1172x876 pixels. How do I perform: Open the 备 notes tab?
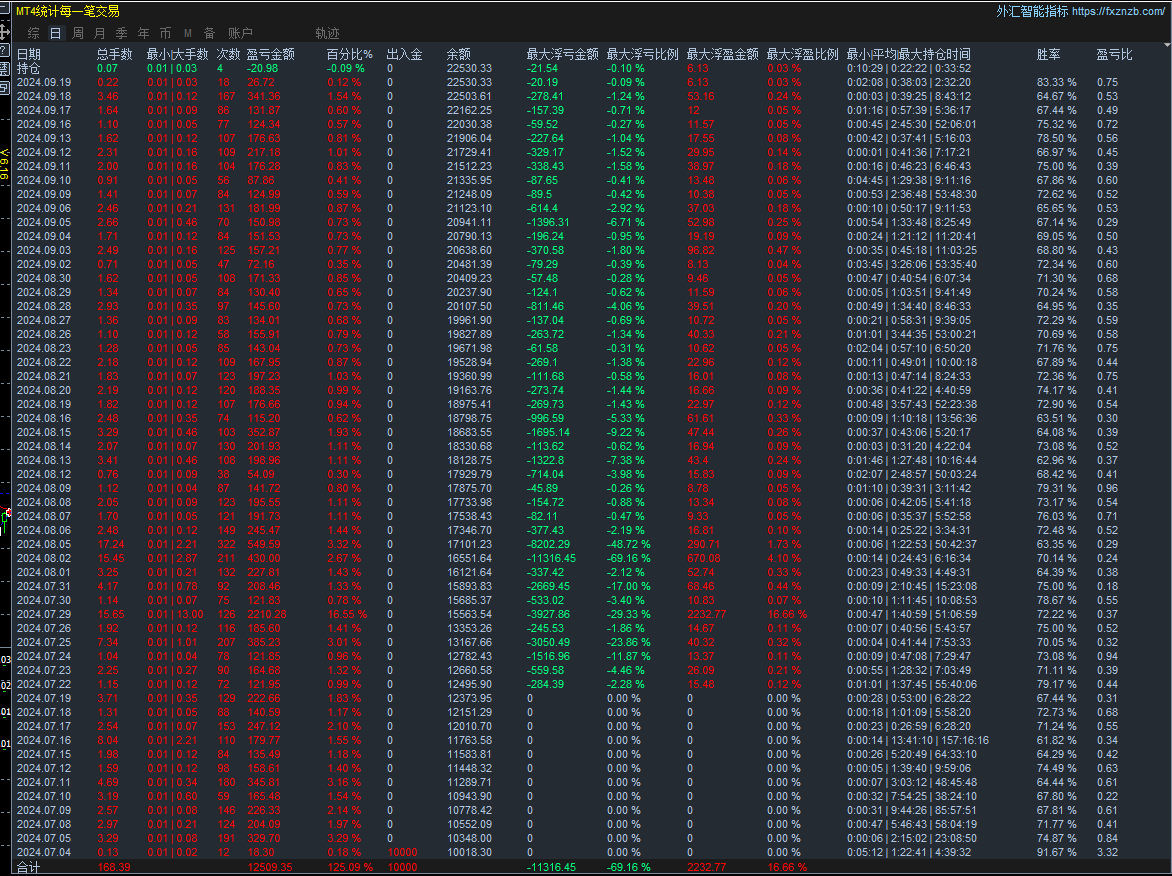[x=210, y=33]
